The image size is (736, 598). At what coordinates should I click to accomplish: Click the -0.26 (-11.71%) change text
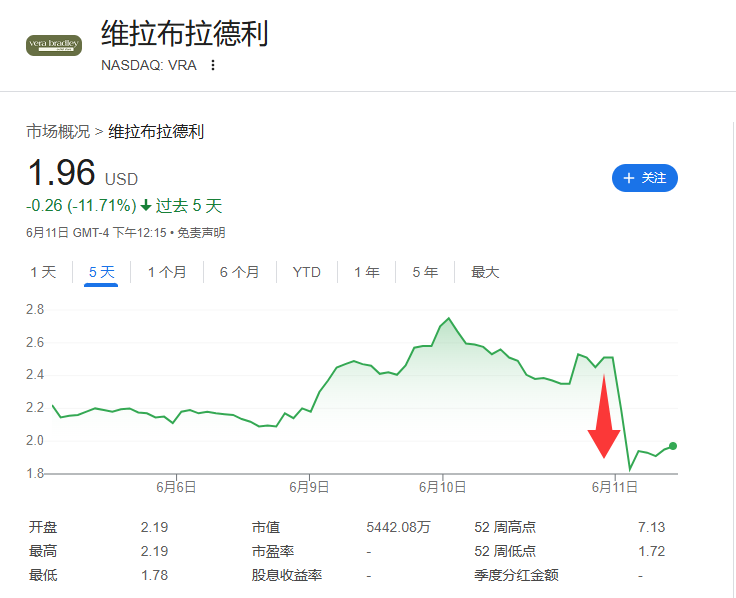pyautogui.click(x=81, y=206)
